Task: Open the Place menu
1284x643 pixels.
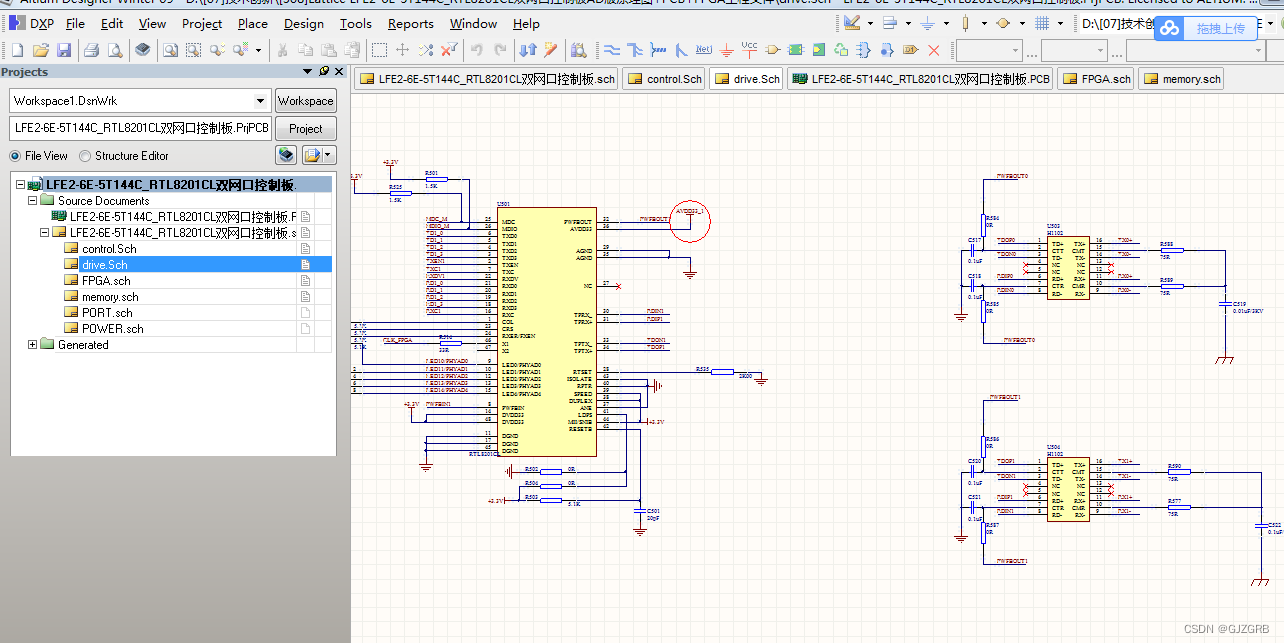Action: point(252,23)
